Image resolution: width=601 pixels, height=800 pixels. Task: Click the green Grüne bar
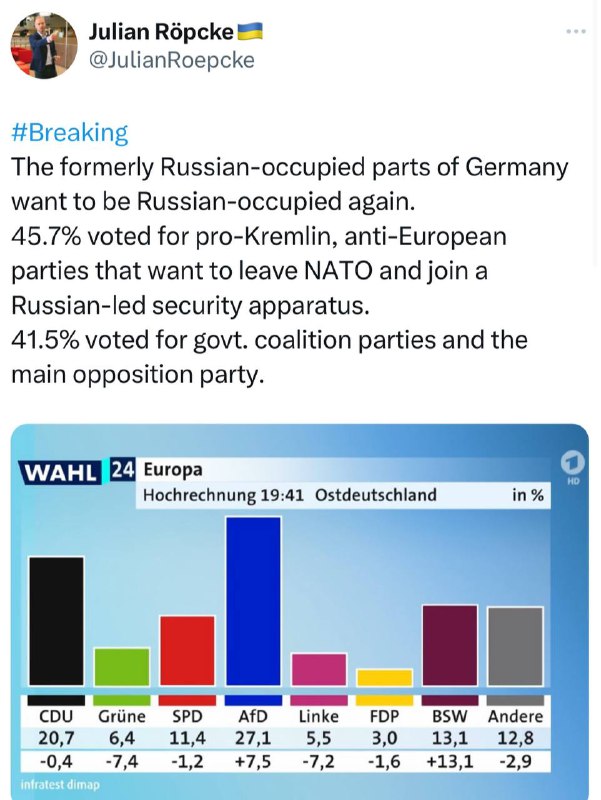[122, 666]
